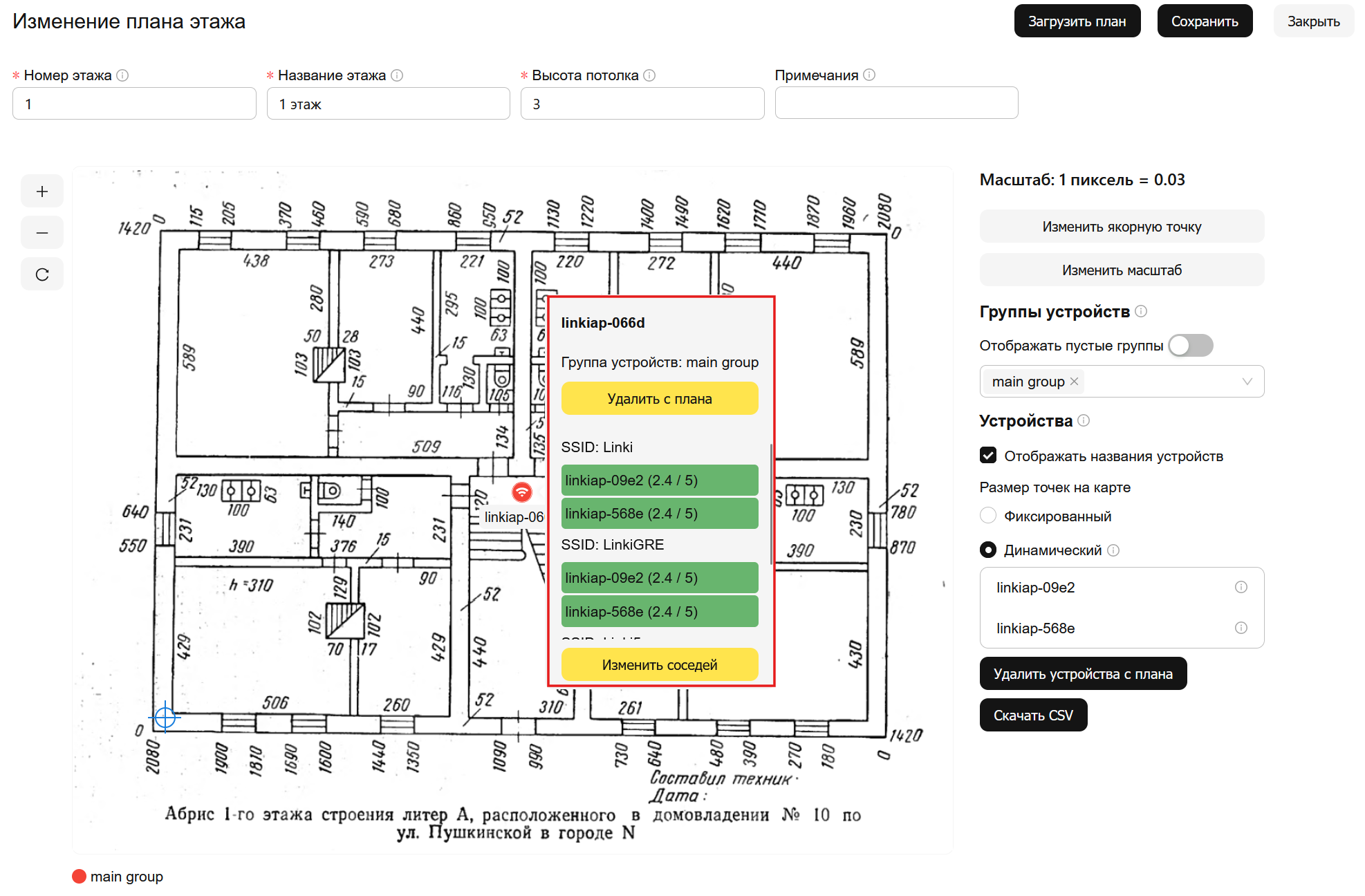The image size is (1365, 896).
Task: Select linkiap-09e2 under SSID Linki
Action: pyautogui.click(x=660, y=480)
